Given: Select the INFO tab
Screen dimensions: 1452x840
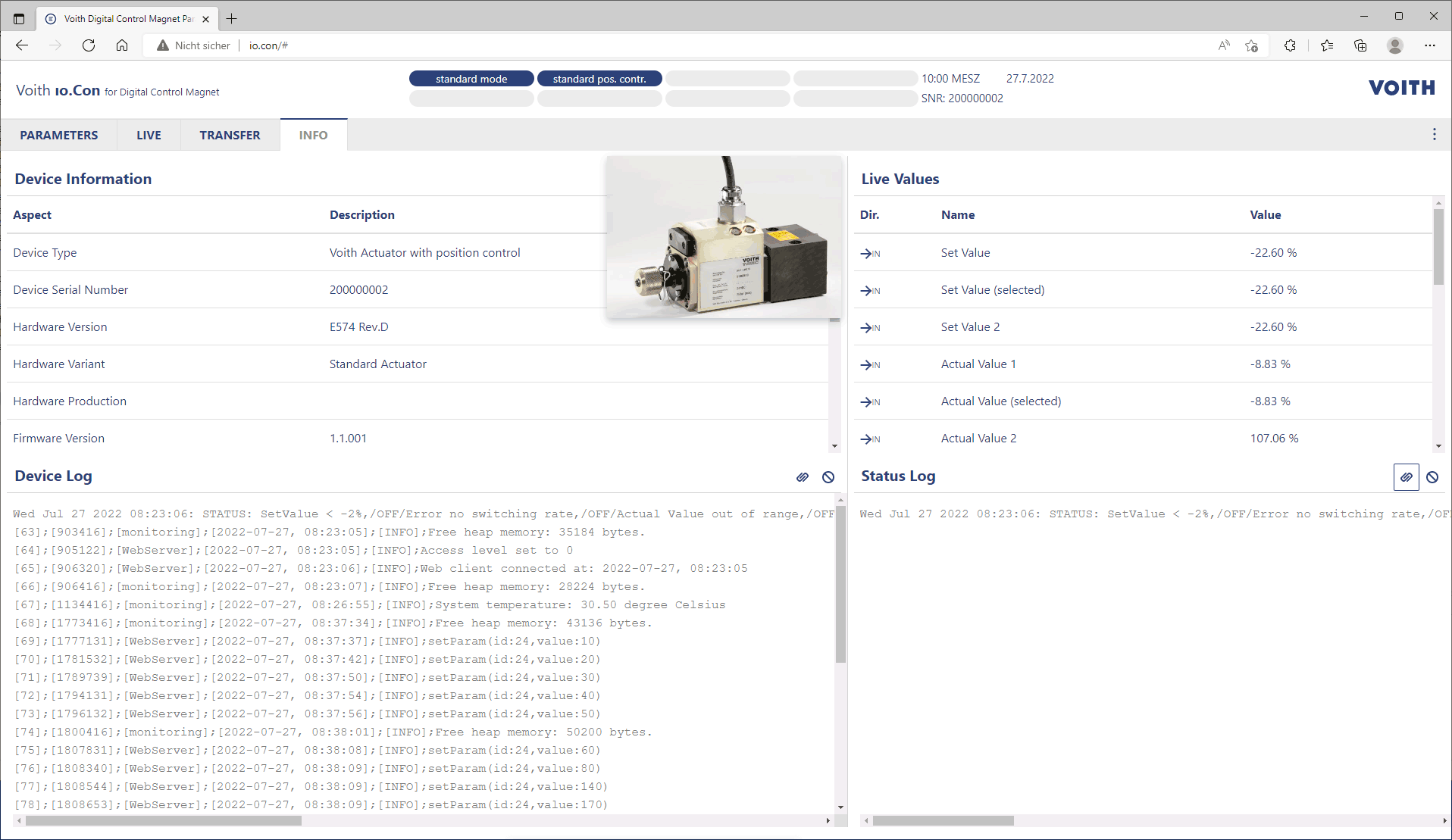Looking at the screenshot, I should coord(313,135).
